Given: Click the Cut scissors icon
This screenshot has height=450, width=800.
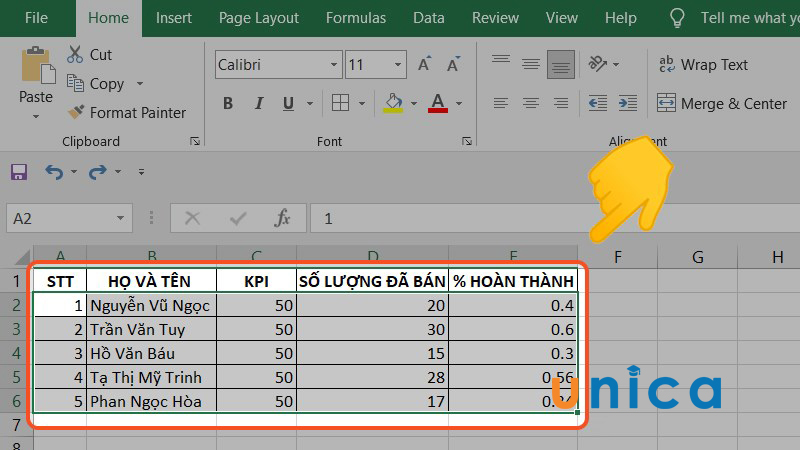Looking at the screenshot, I should (76, 55).
